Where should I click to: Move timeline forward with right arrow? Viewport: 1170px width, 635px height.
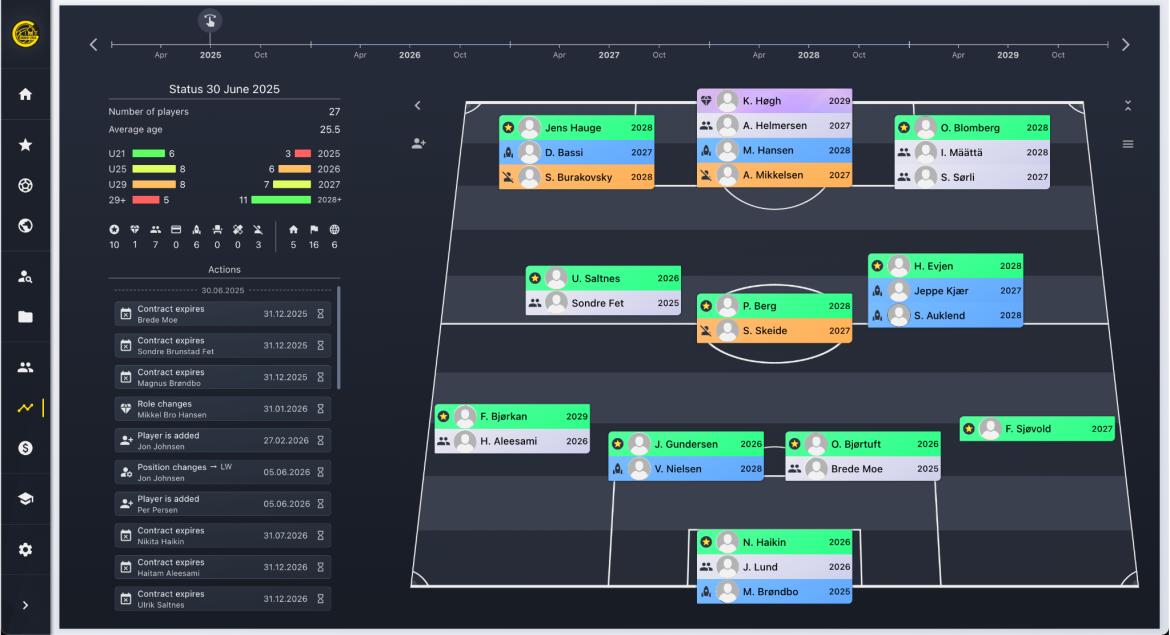point(1126,45)
